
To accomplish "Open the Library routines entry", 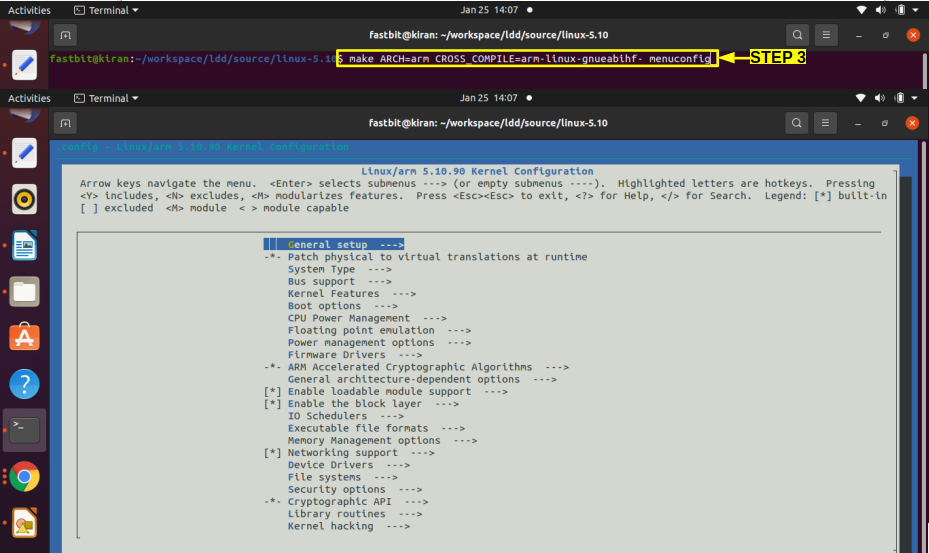I will 355,514.
